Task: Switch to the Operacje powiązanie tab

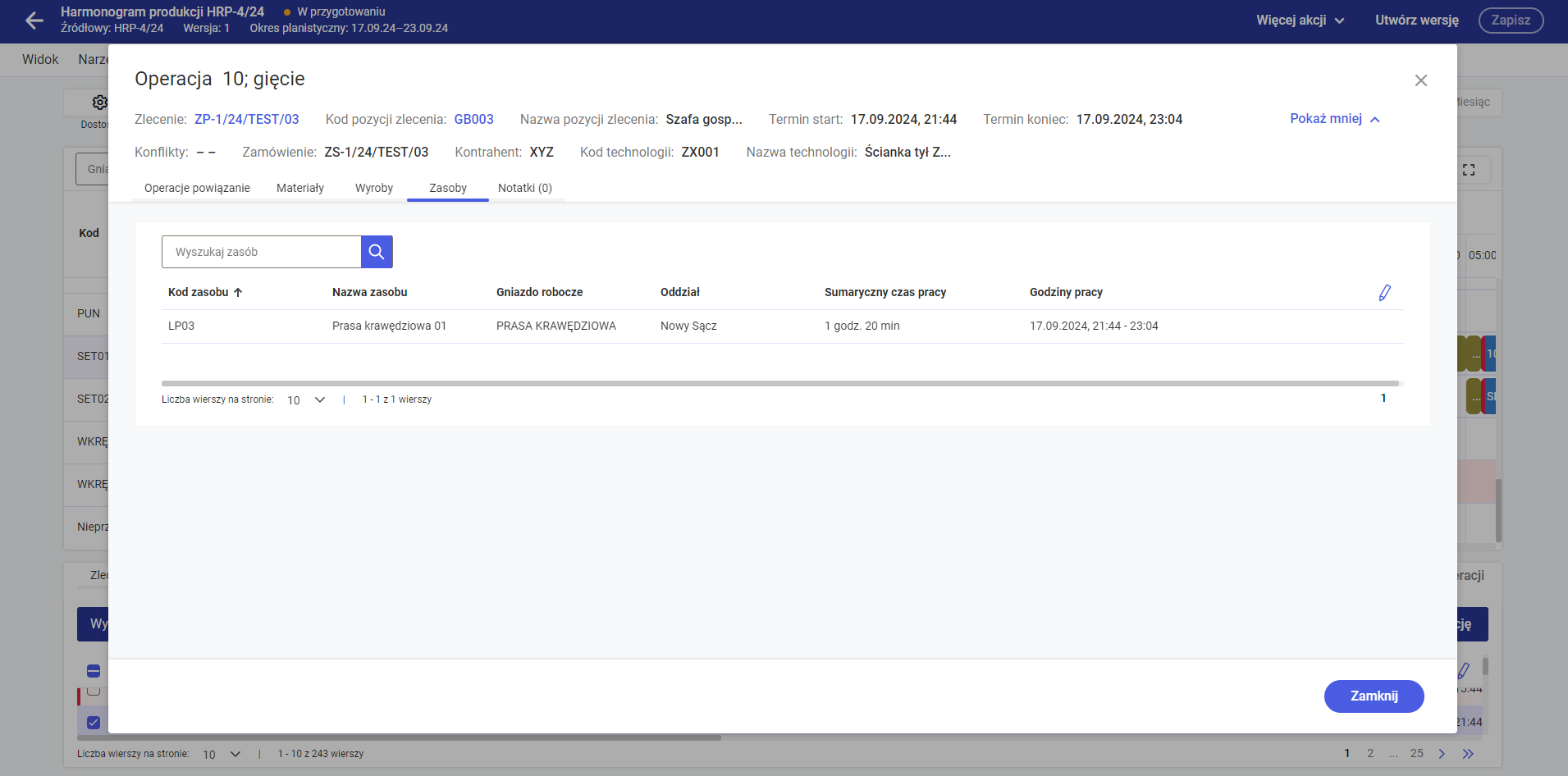Action: coord(197,188)
